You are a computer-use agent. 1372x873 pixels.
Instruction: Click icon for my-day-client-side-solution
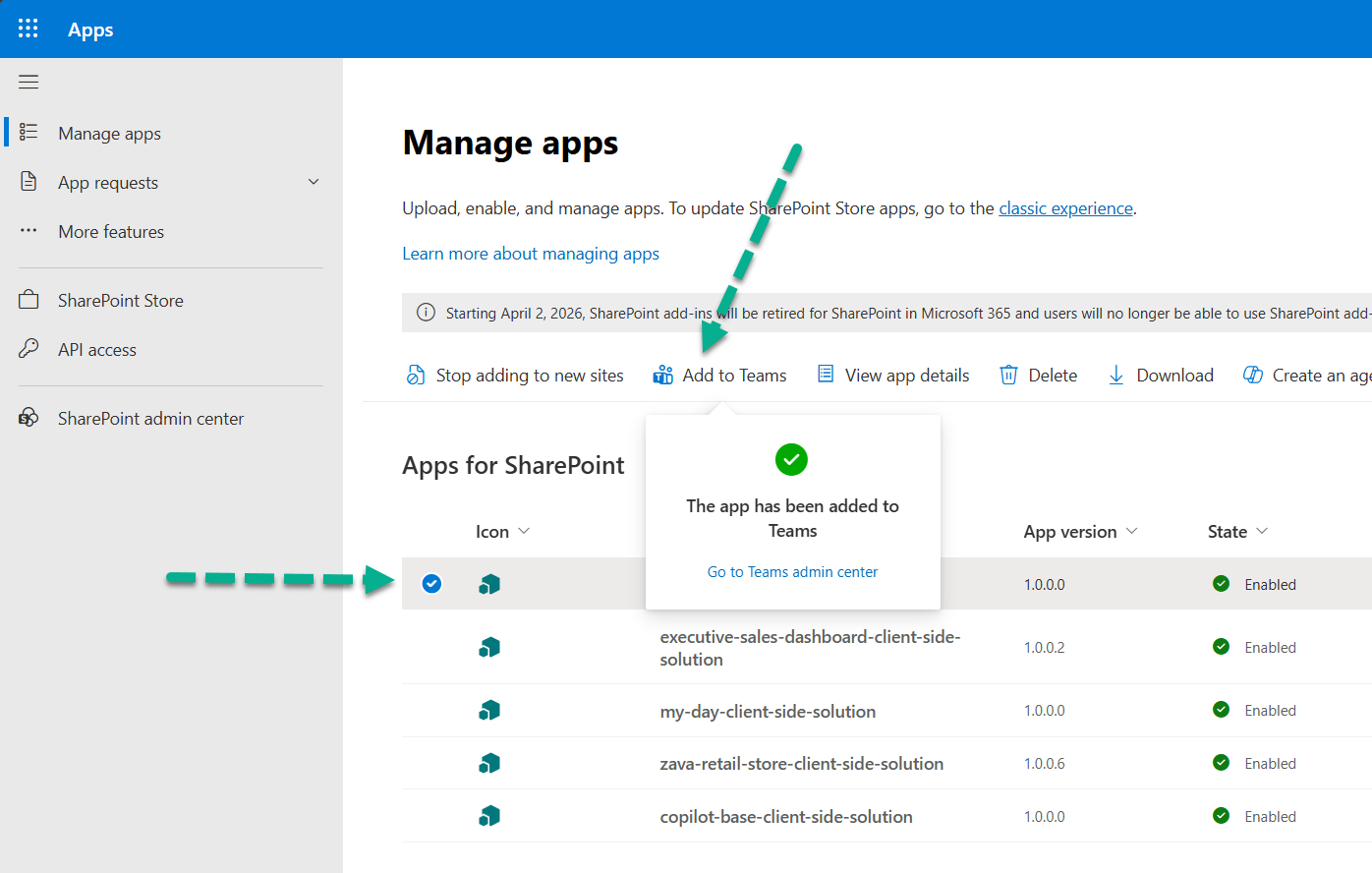(x=489, y=710)
